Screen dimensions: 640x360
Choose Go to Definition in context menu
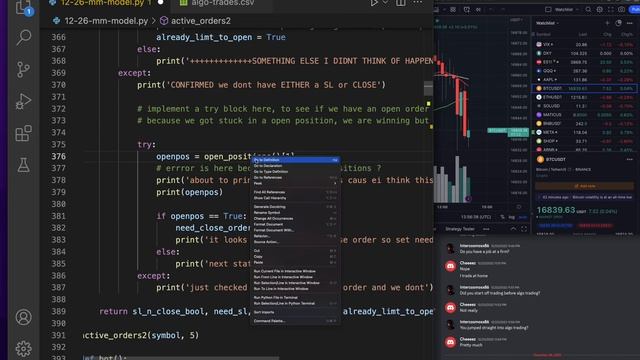point(296,160)
